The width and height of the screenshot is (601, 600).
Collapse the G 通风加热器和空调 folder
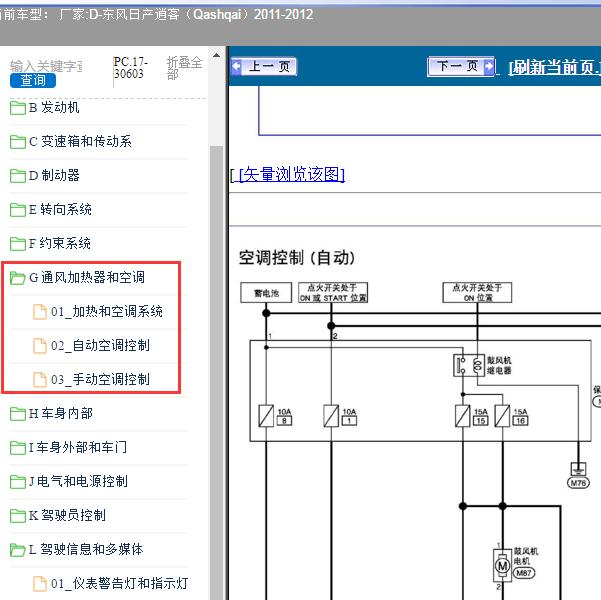tap(87, 277)
